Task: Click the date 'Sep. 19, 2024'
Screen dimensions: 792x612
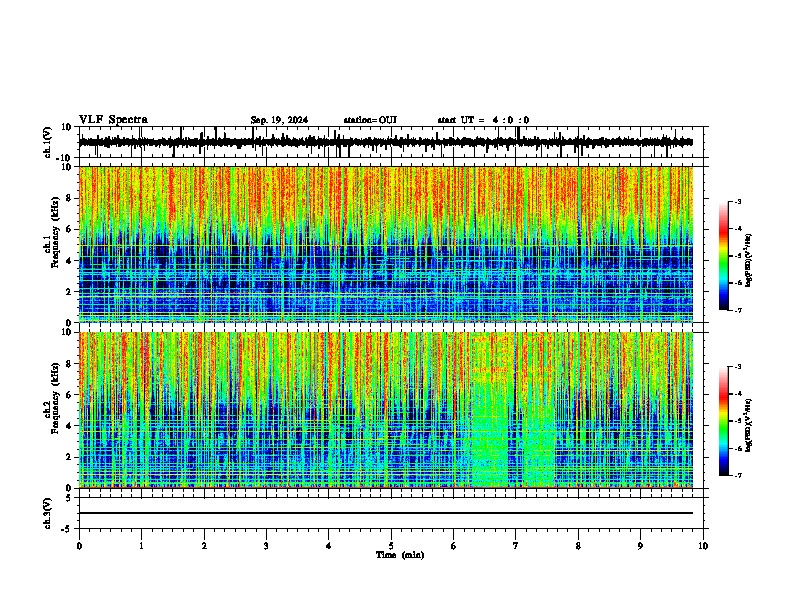Action: pos(279,120)
